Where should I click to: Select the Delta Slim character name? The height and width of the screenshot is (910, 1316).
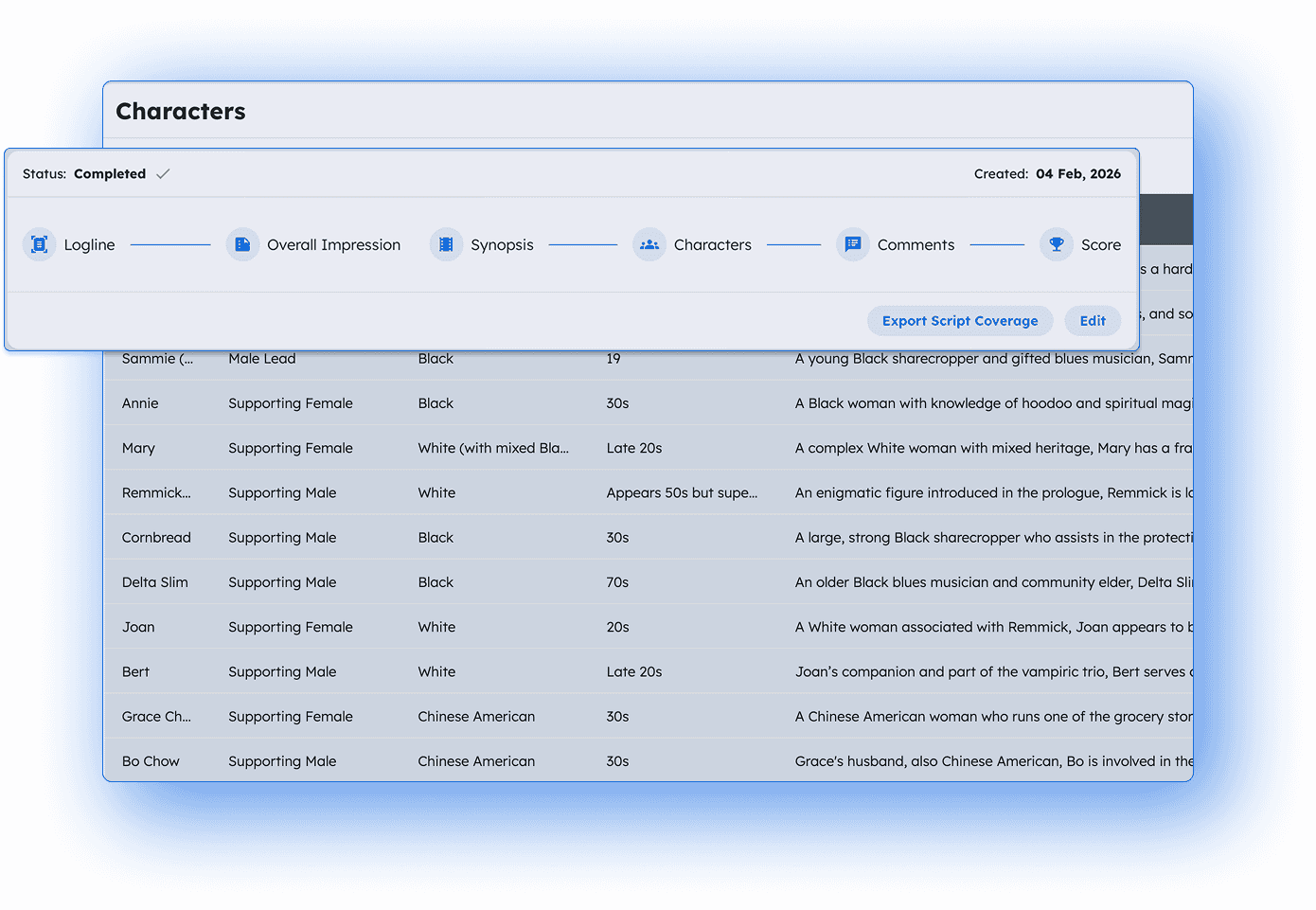click(x=155, y=582)
